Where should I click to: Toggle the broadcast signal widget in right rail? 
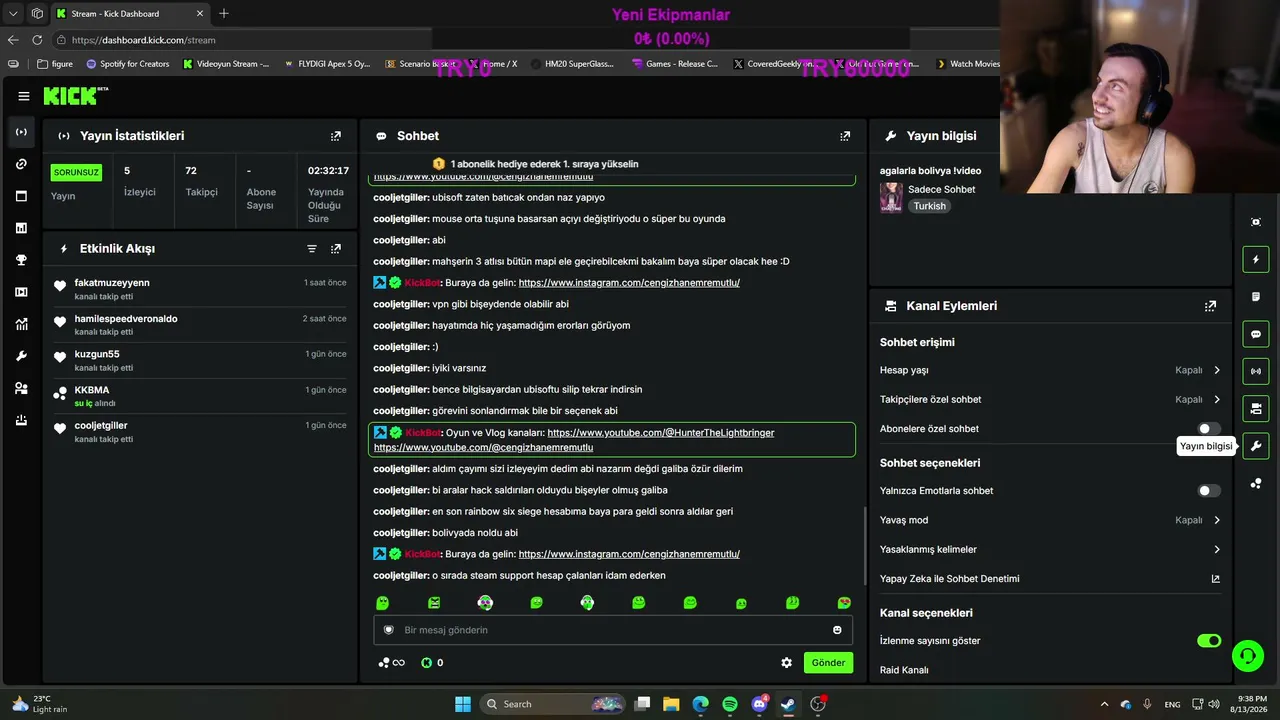click(x=1256, y=371)
